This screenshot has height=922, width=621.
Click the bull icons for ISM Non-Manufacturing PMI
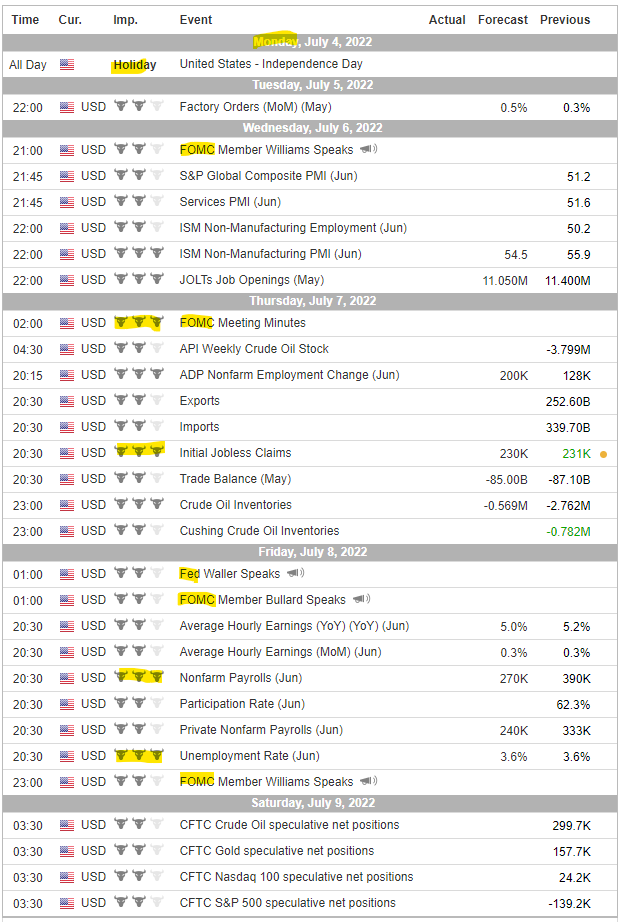coord(139,253)
